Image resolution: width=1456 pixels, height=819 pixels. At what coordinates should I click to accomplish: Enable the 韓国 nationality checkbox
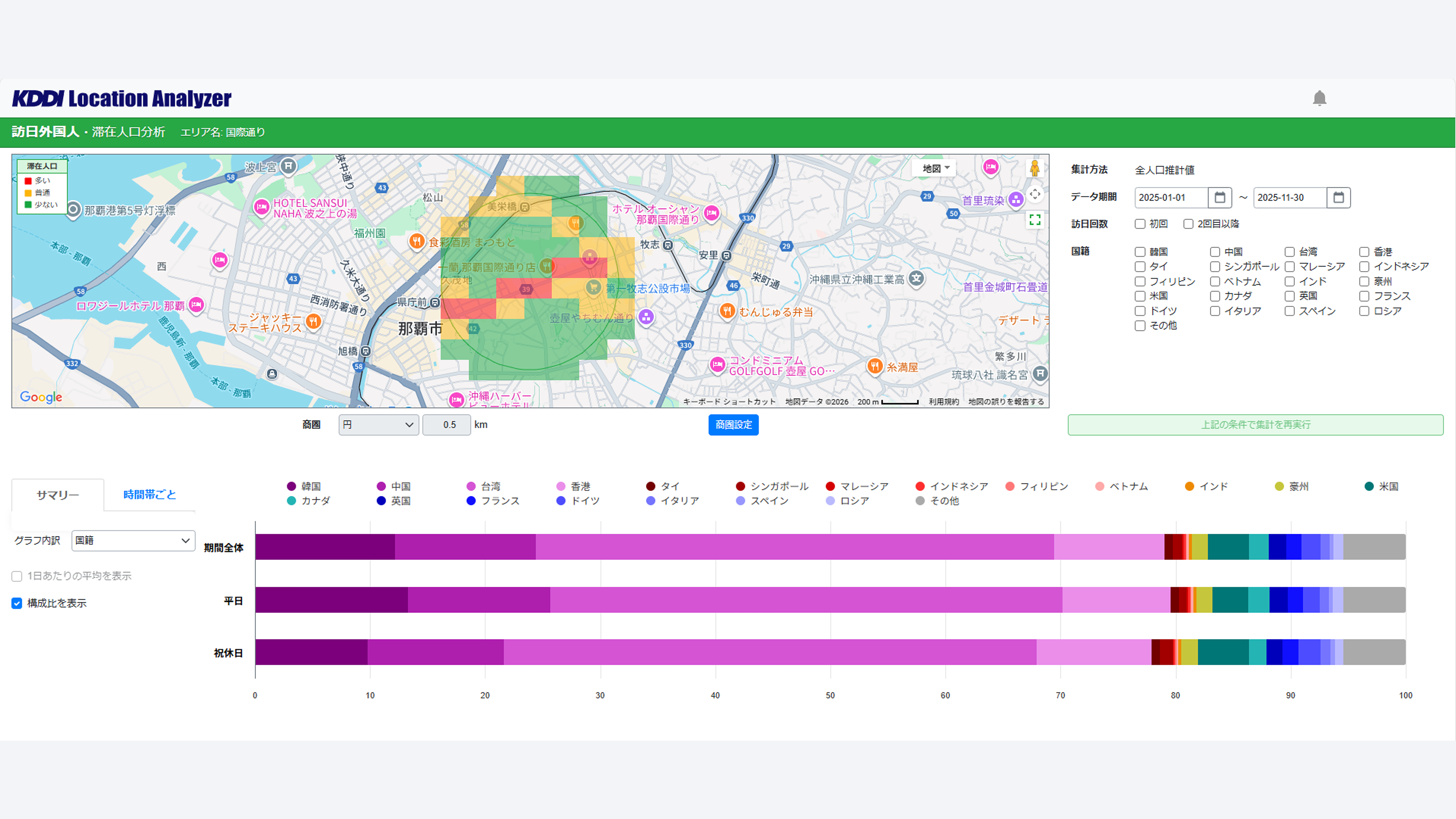pos(1140,252)
